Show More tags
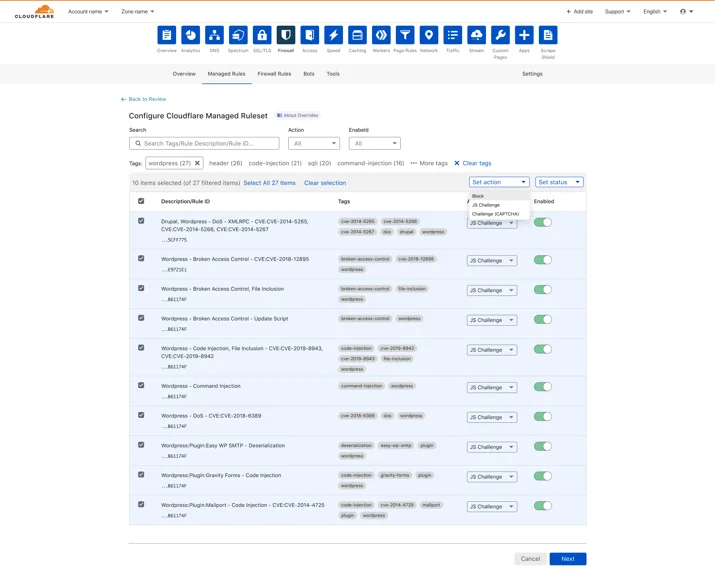Image resolution: width=715 pixels, height=588 pixels. (429, 163)
